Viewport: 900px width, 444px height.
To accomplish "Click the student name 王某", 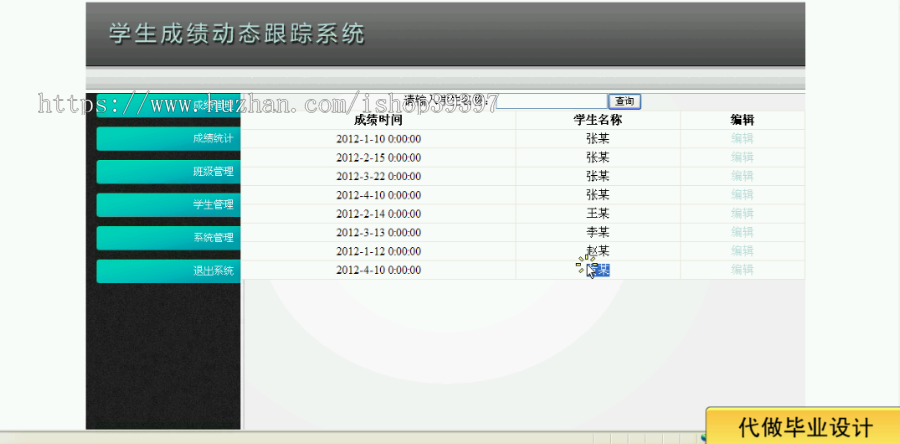I will [x=598, y=214].
